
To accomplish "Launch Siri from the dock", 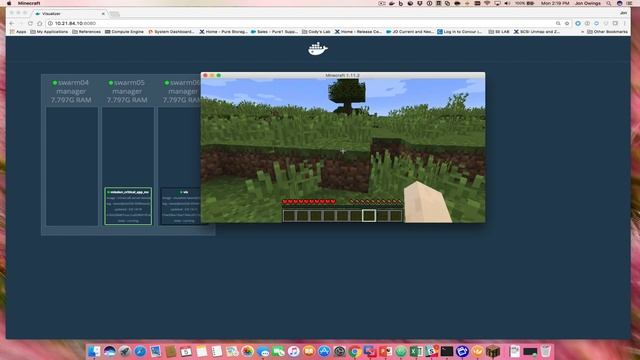I will [x=109, y=351].
